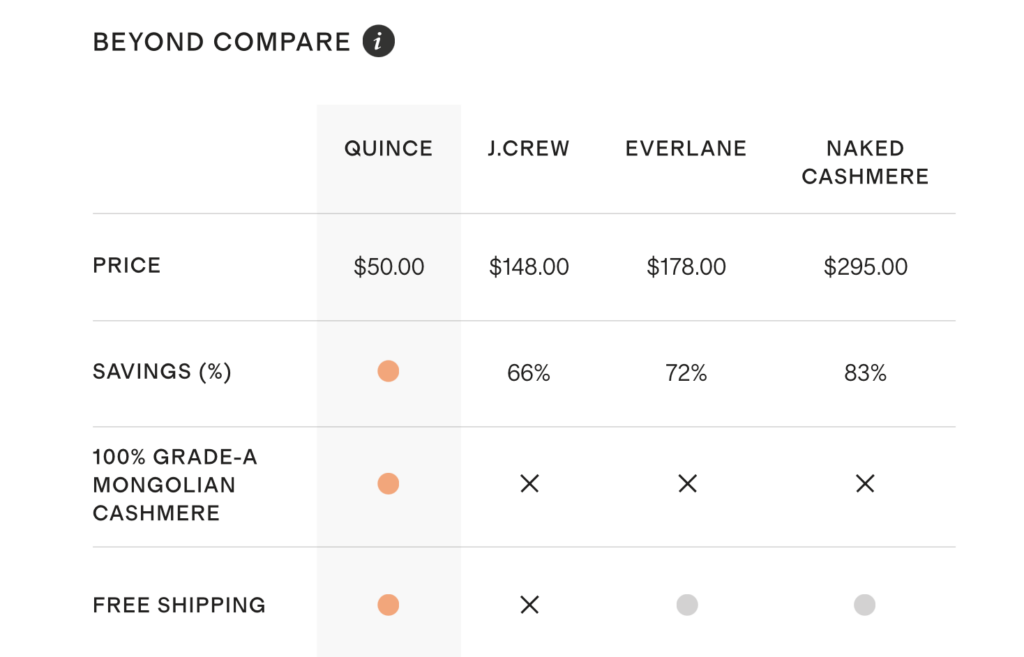Viewport: 1024px width, 657px height.
Task: Click the info icon beside Beyond Compare
Action: coord(379,42)
